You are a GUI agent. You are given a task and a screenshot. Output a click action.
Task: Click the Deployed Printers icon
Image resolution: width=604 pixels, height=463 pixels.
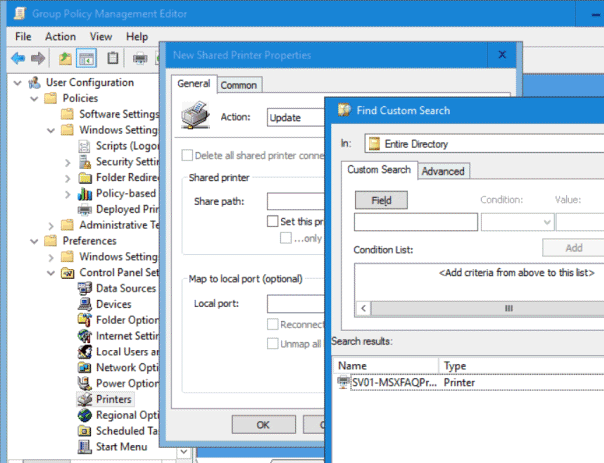(84, 209)
